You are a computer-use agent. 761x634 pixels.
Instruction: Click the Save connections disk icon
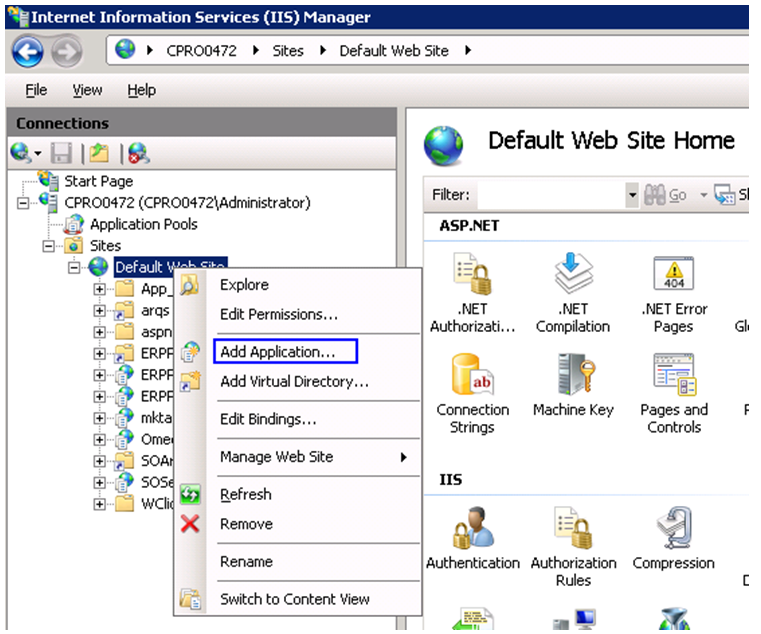[62, 153]
